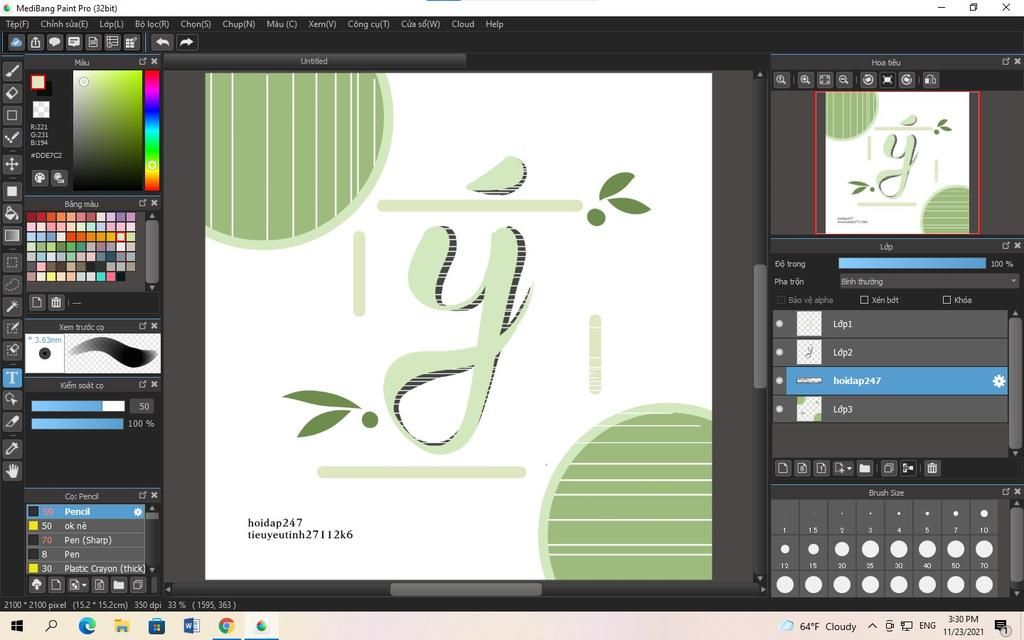
Task: Hide the Lớp1 layer
Action: [779, 324]
